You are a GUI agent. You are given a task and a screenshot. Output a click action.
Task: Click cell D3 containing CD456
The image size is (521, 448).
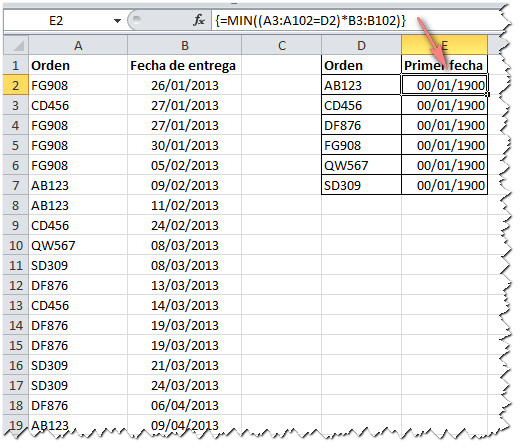click(x=361, y=105)
